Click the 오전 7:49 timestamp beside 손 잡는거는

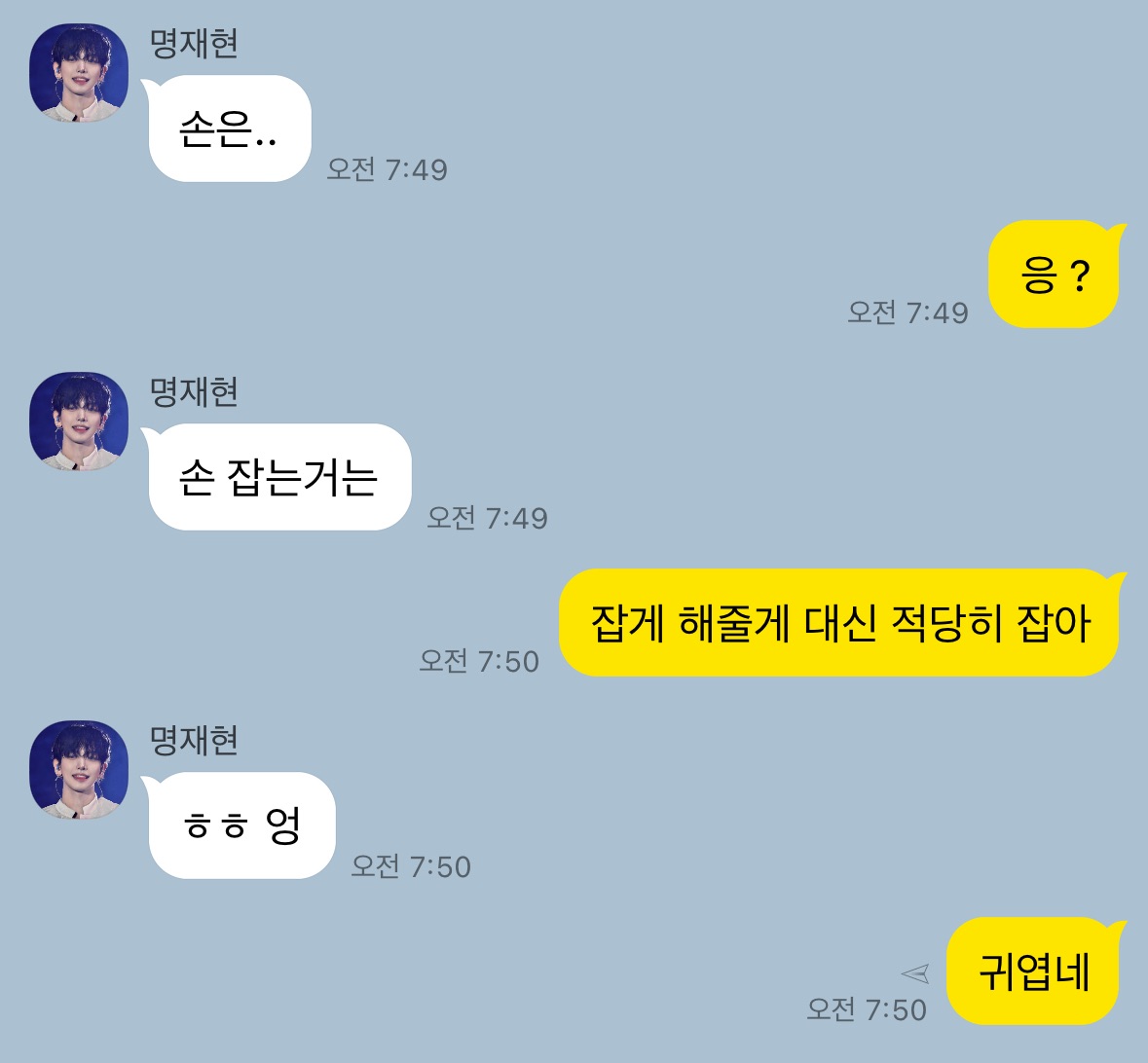(x=487, y=518)
